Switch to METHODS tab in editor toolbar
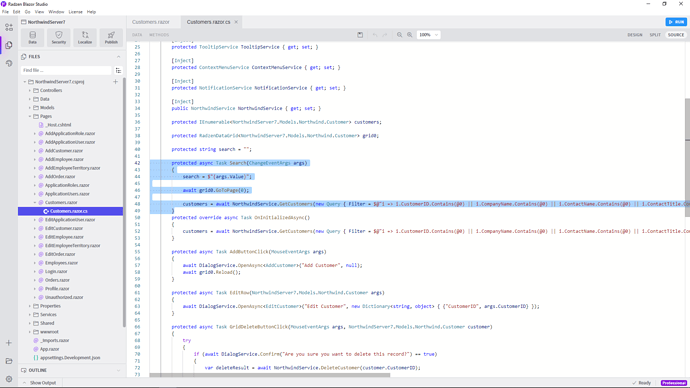This screenshot has width=690, height=388. coord(159,35)
